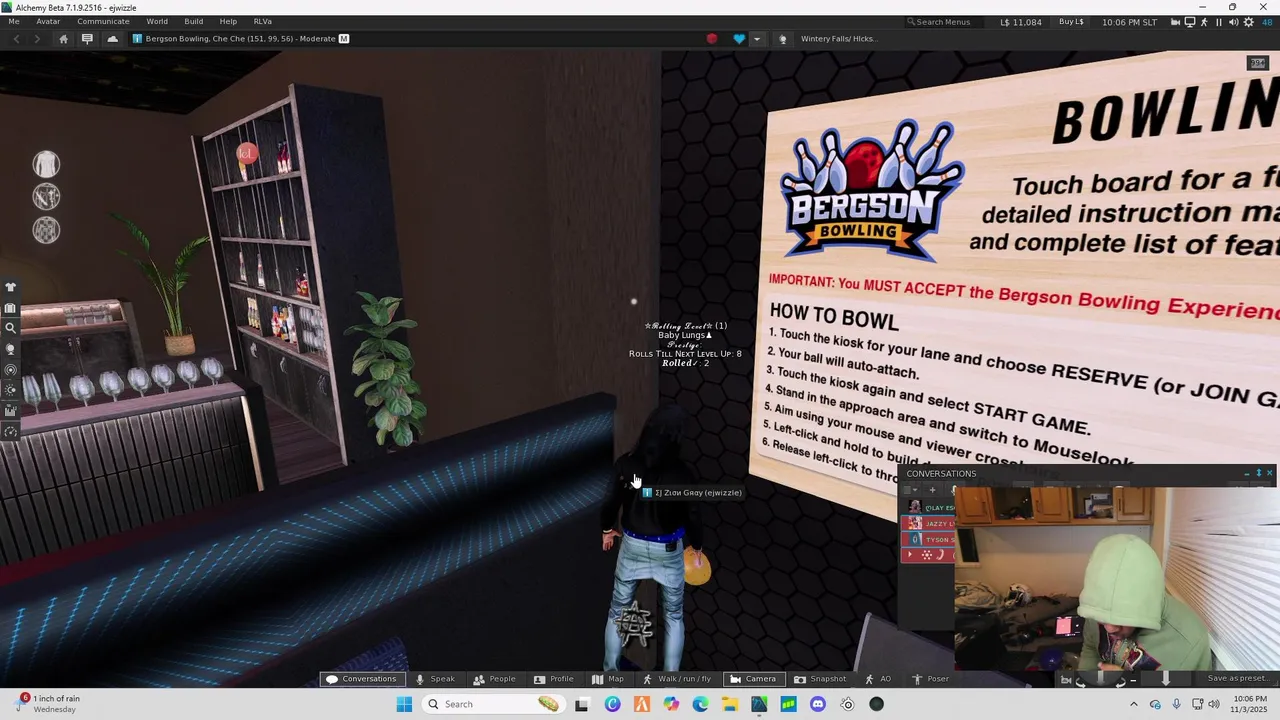Click the 48 FPS counter
The image size is (1280, 720).
click(1267, 22)
